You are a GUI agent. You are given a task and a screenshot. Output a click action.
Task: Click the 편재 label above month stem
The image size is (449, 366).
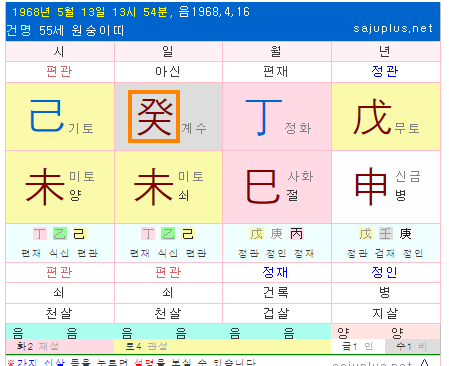(x=276, y=71)
